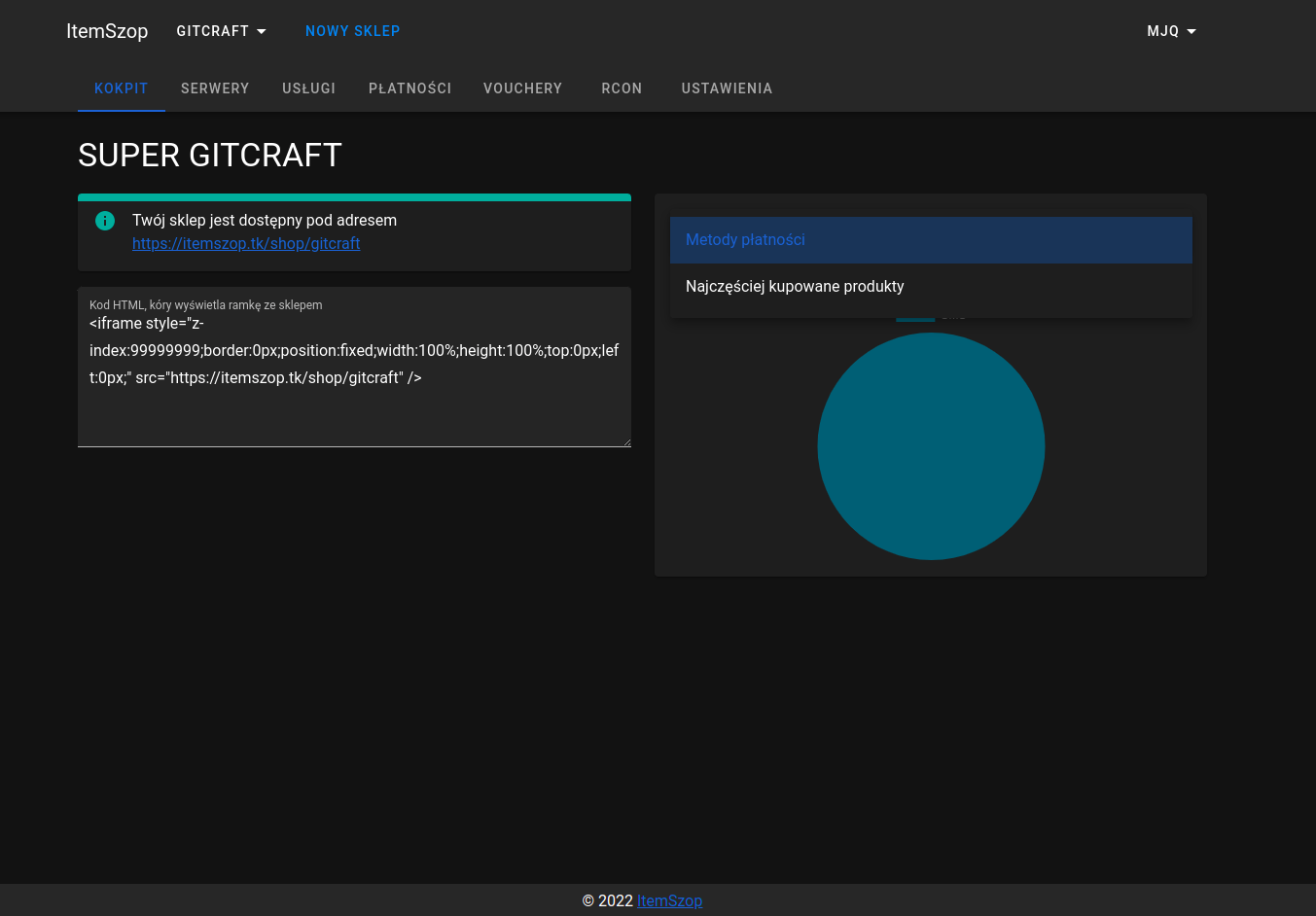This screenshot has height=916, width=1316.
Task: Go to the ItemSzop home logo
Action: coord(107,31)
